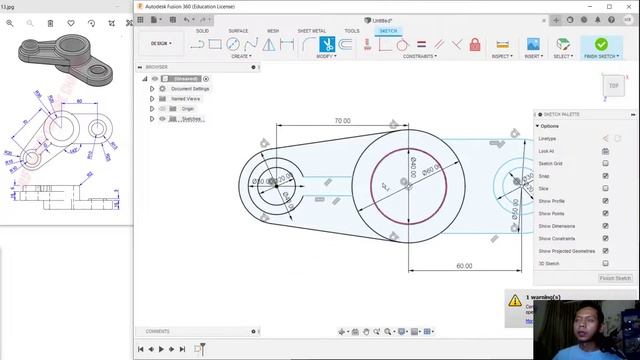
Task: Open the CONSTRAINTS dropdown menu
Action: coord(420,56)
